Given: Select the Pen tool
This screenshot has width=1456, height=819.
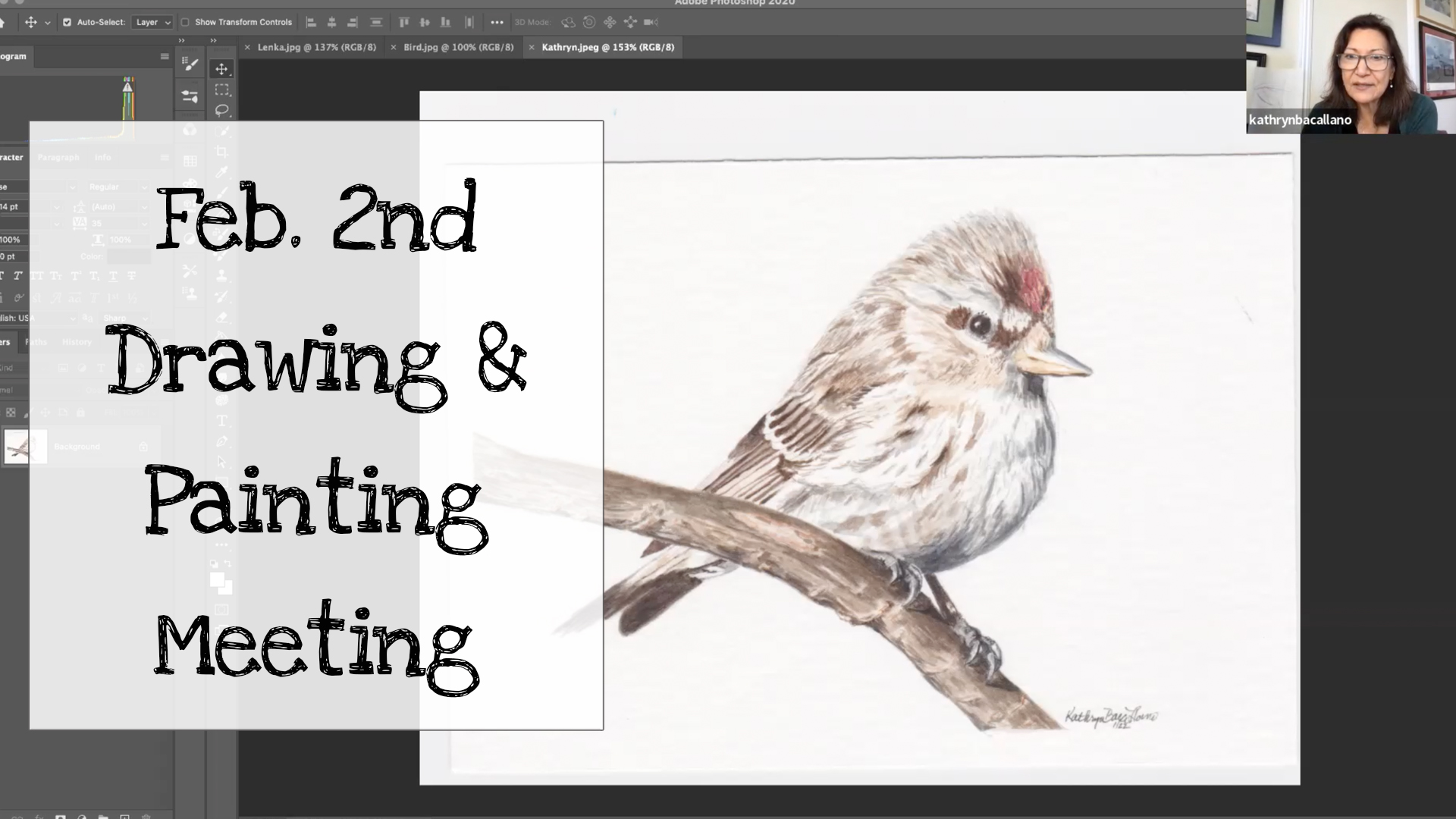Looking at the screenshot, I should tap(221, 441).
